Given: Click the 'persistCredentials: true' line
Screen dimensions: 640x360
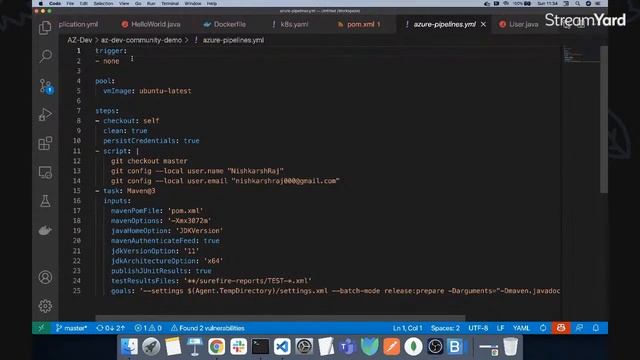Looking at the screenshot, I should click(x=151, y=141).
